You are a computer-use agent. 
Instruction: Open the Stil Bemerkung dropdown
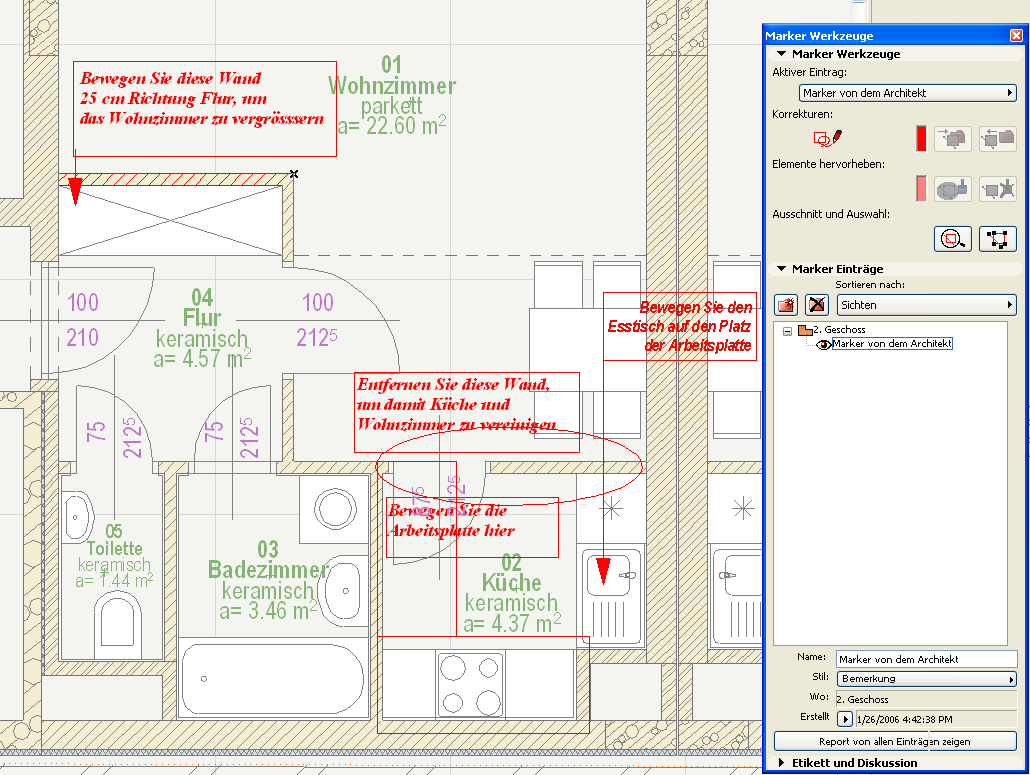coord(926,679)
